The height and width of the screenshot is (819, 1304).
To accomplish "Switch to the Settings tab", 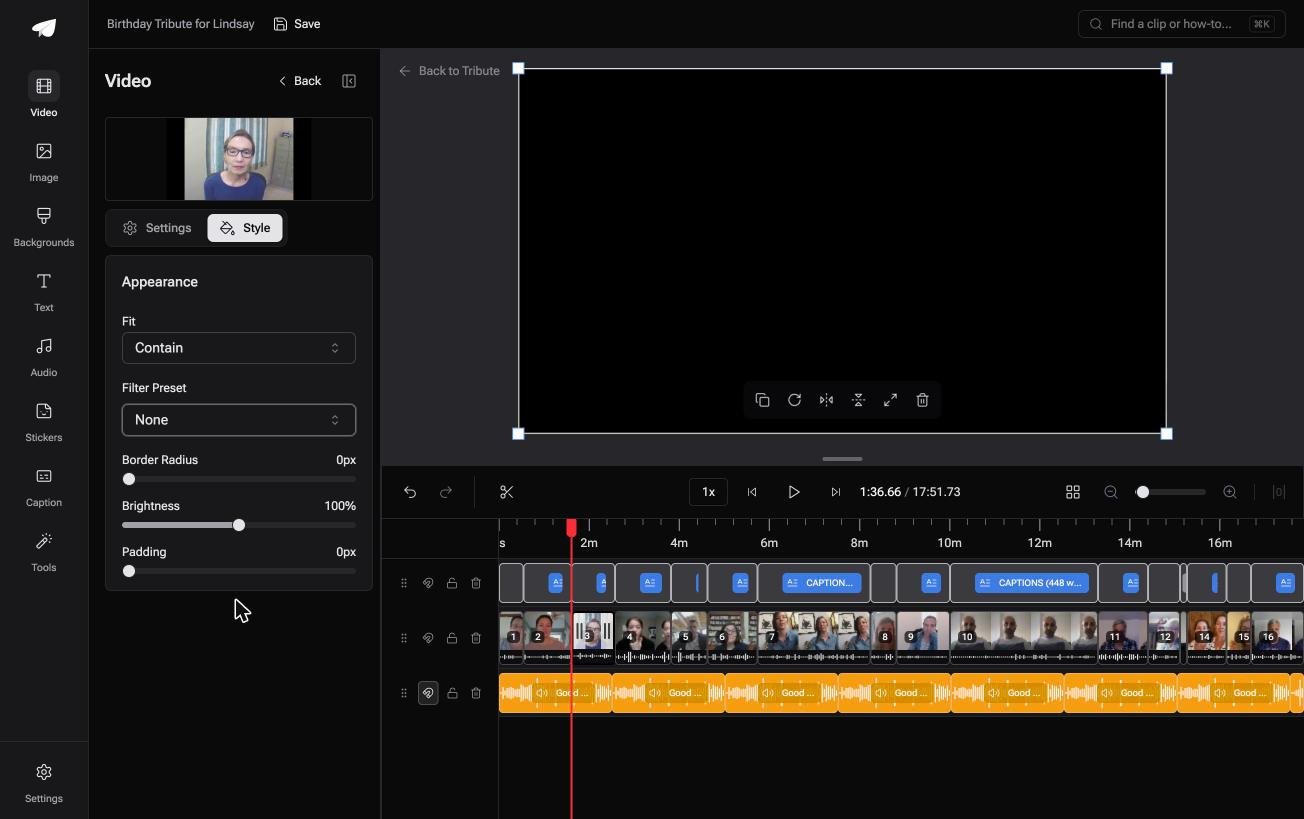I will (x=157, y=228).
